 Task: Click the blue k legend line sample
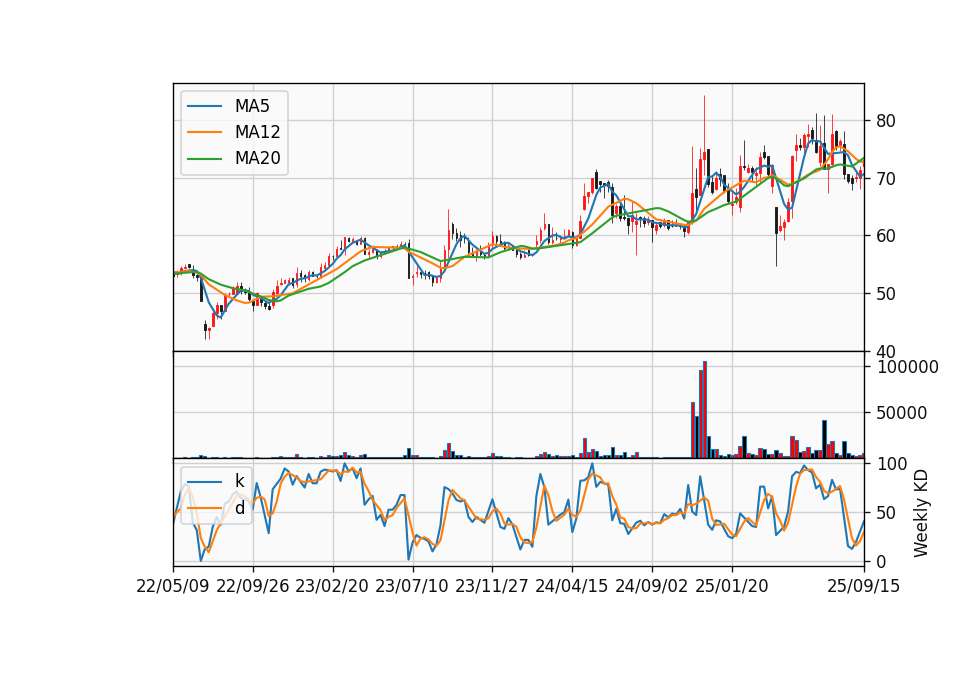[204, 482]
